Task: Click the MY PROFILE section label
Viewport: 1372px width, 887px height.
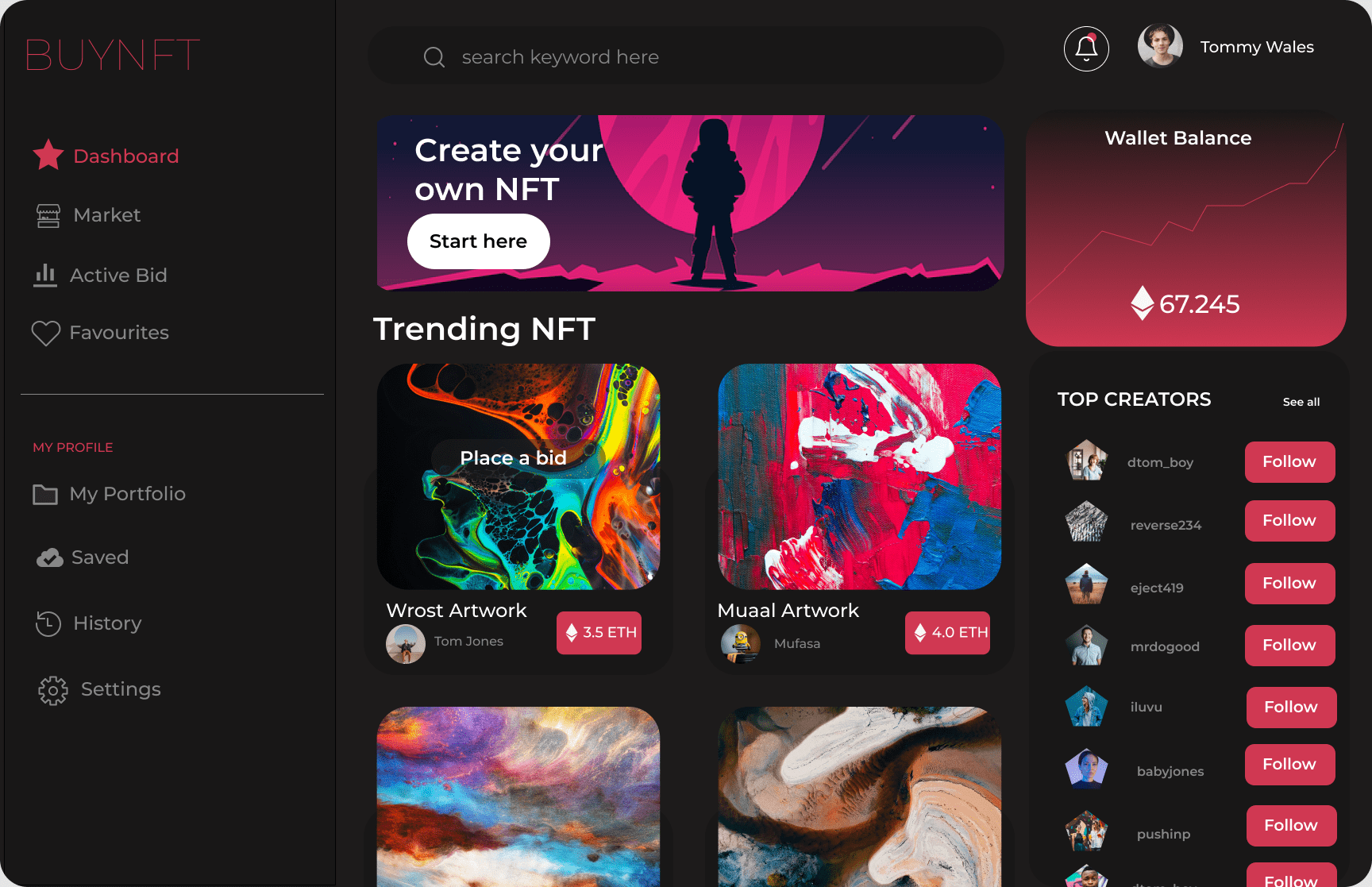Action: tap(73, 448)
